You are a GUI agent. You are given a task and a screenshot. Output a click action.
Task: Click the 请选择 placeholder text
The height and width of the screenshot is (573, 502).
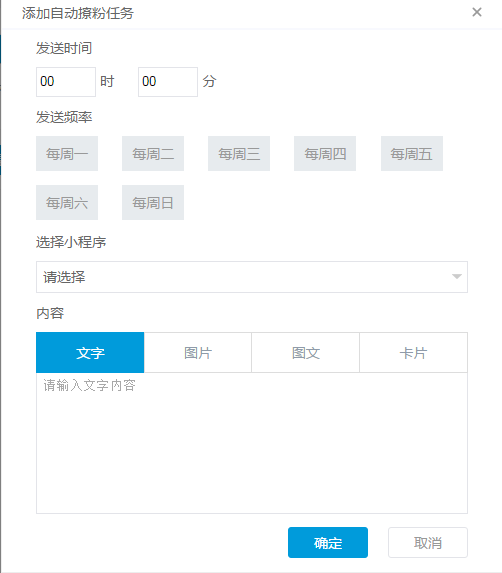pos(64,277)
